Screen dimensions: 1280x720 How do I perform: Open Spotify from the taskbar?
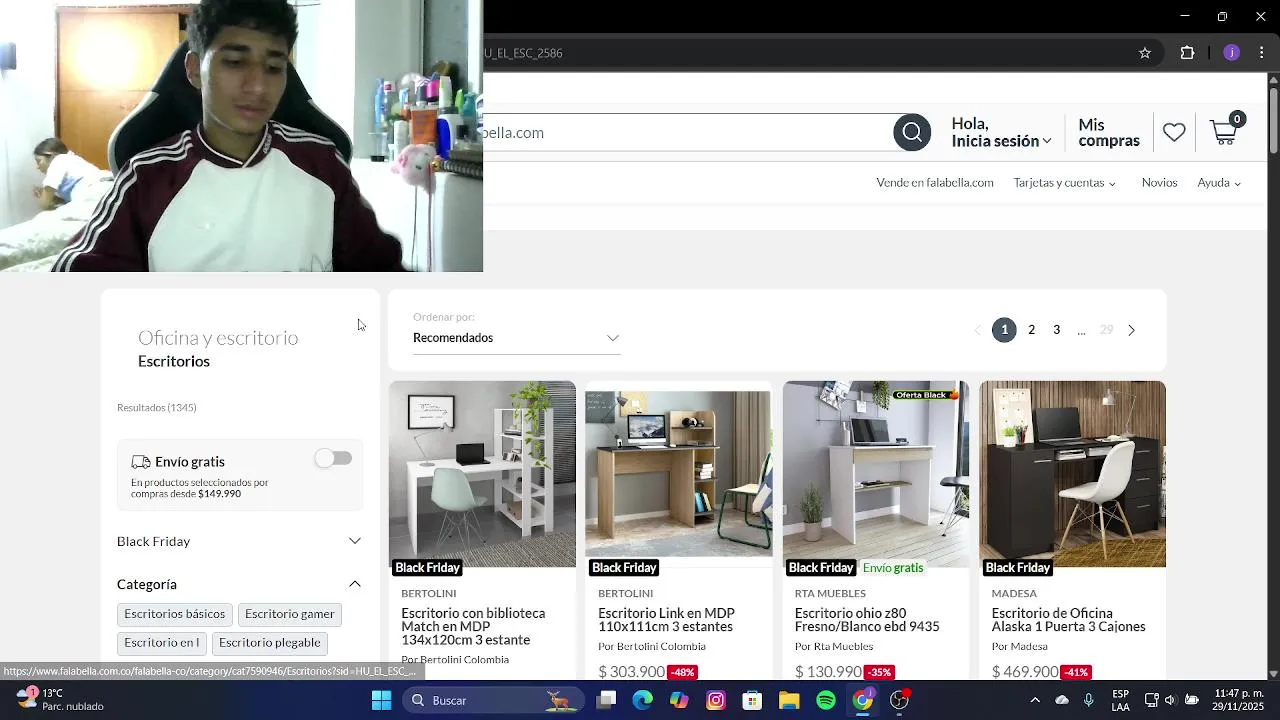tap(826, 700)
